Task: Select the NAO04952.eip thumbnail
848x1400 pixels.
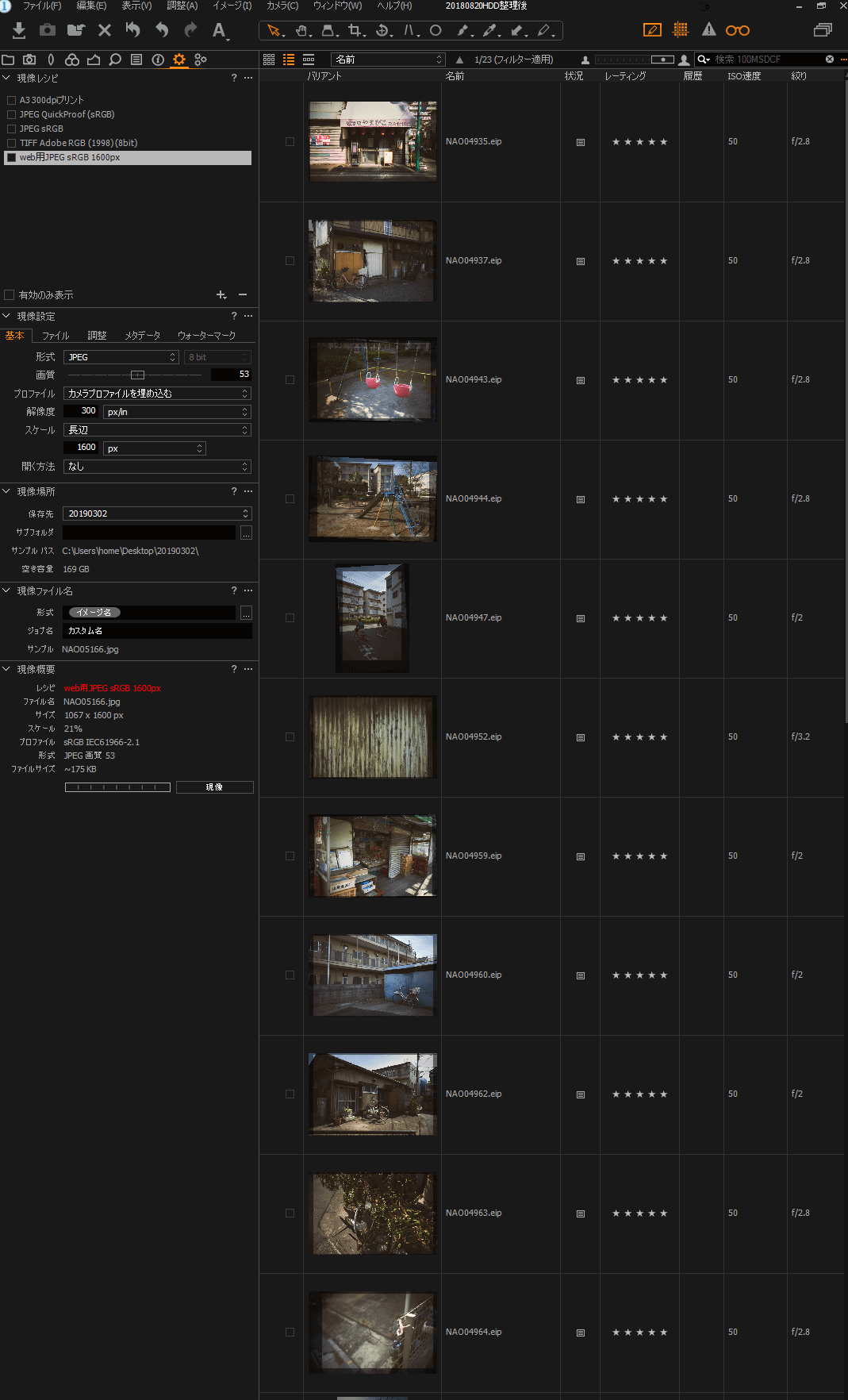Action: coord(372,737)
